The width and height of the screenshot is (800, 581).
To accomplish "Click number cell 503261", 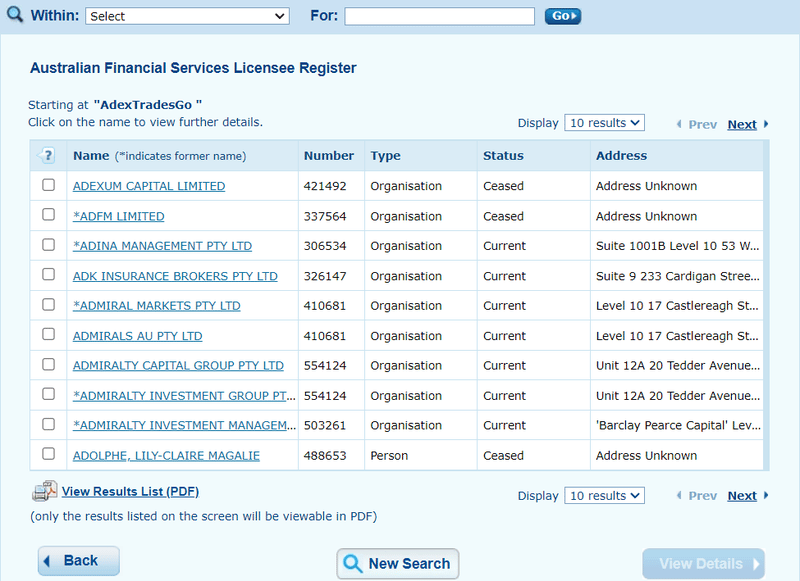I will point(325,425).
